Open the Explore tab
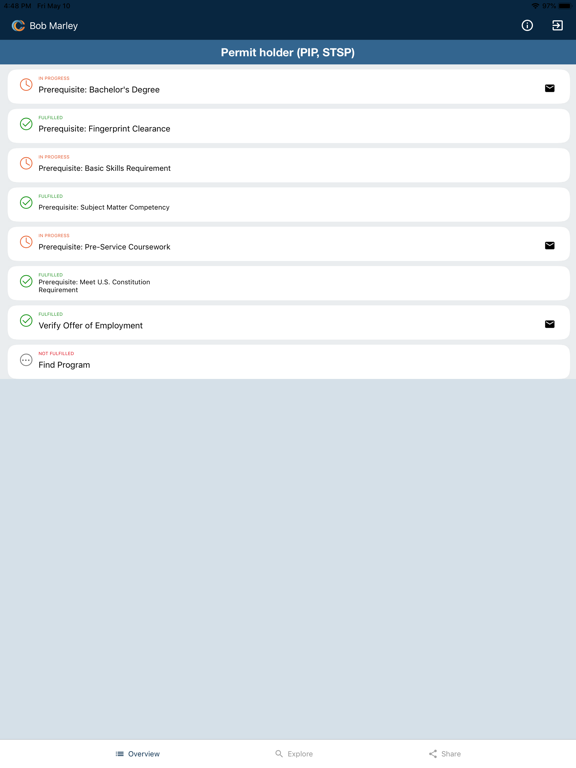 pos(294,754)
